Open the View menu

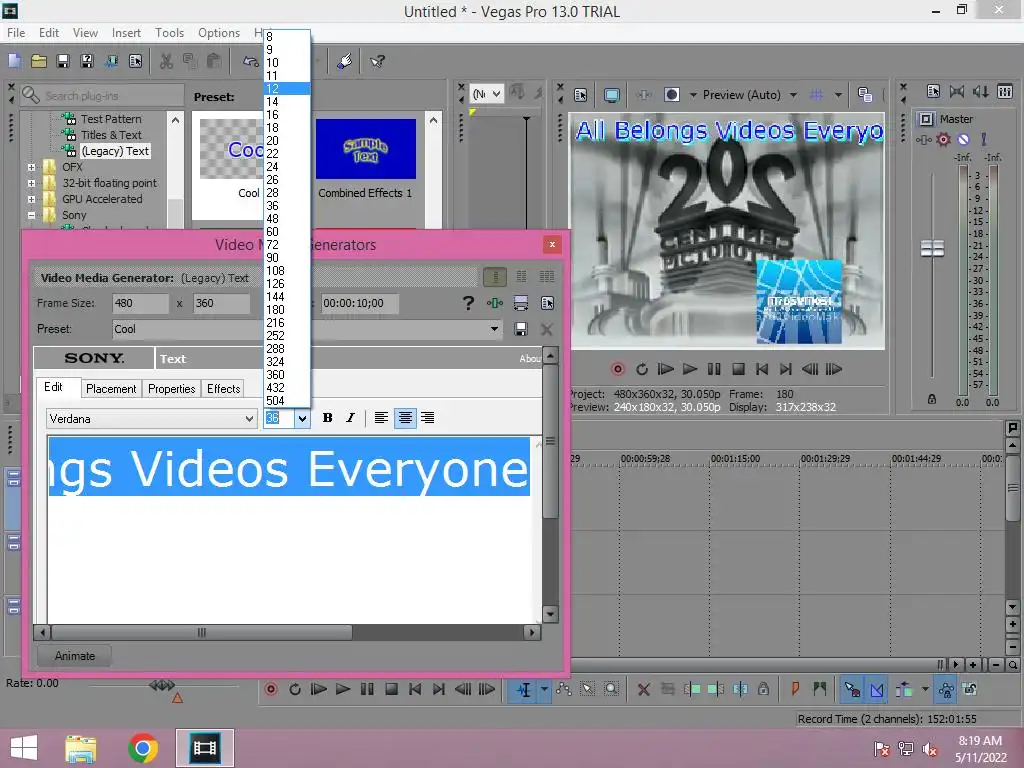85,33
